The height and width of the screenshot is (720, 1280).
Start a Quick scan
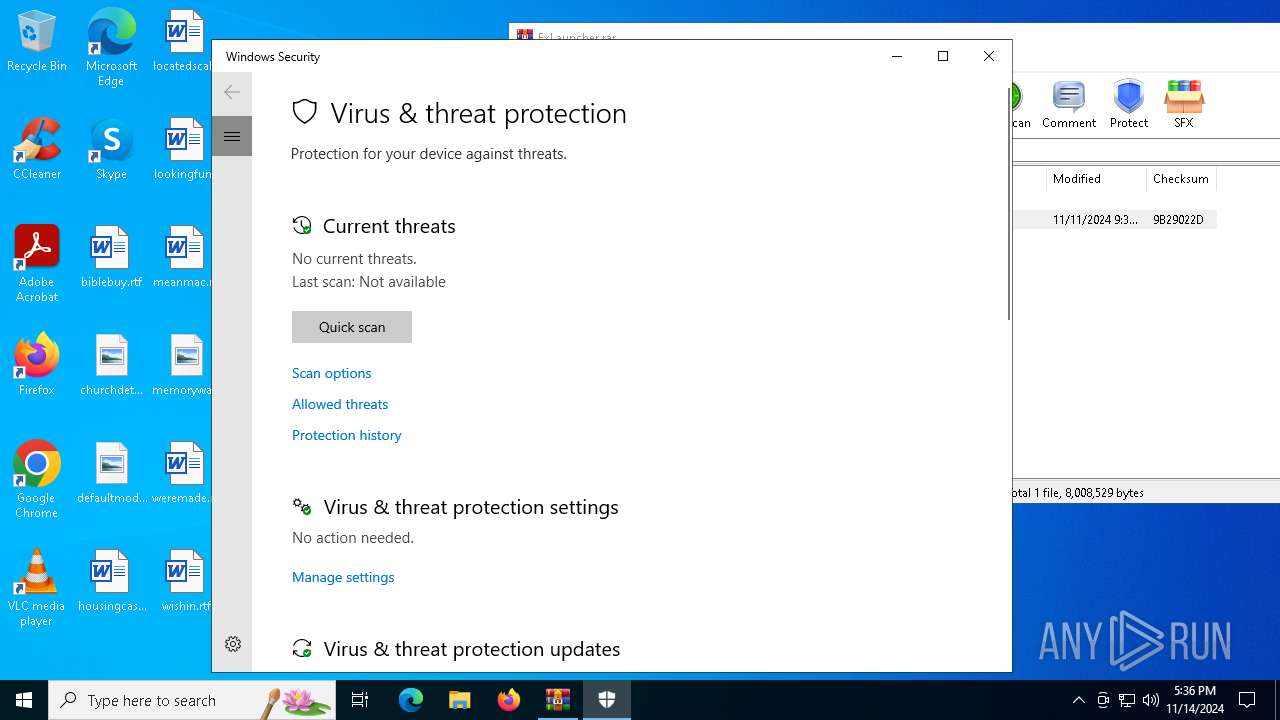pyautogui.click(x=352, y=327)
